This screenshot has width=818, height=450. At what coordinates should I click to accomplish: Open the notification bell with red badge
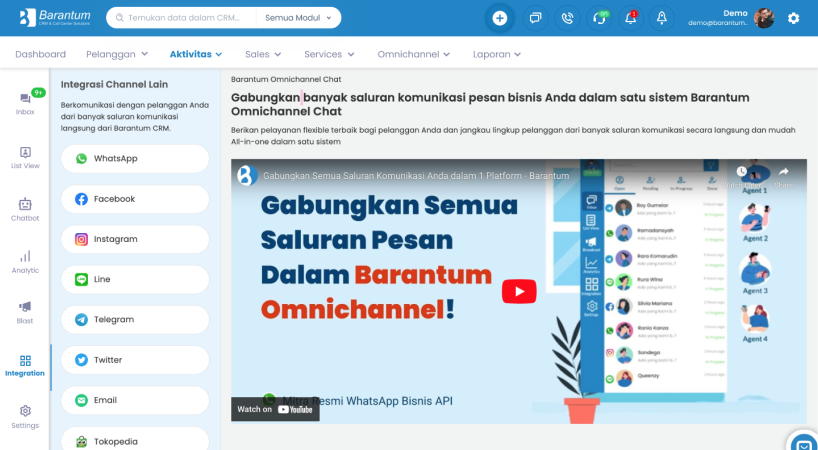click(x=631, y=18)
